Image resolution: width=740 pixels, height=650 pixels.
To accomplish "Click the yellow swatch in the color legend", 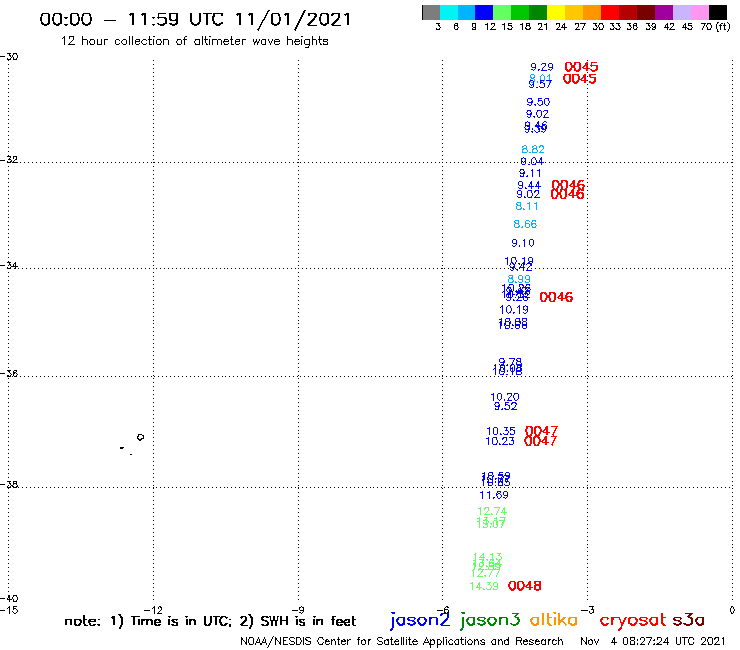I will (556, 12).
